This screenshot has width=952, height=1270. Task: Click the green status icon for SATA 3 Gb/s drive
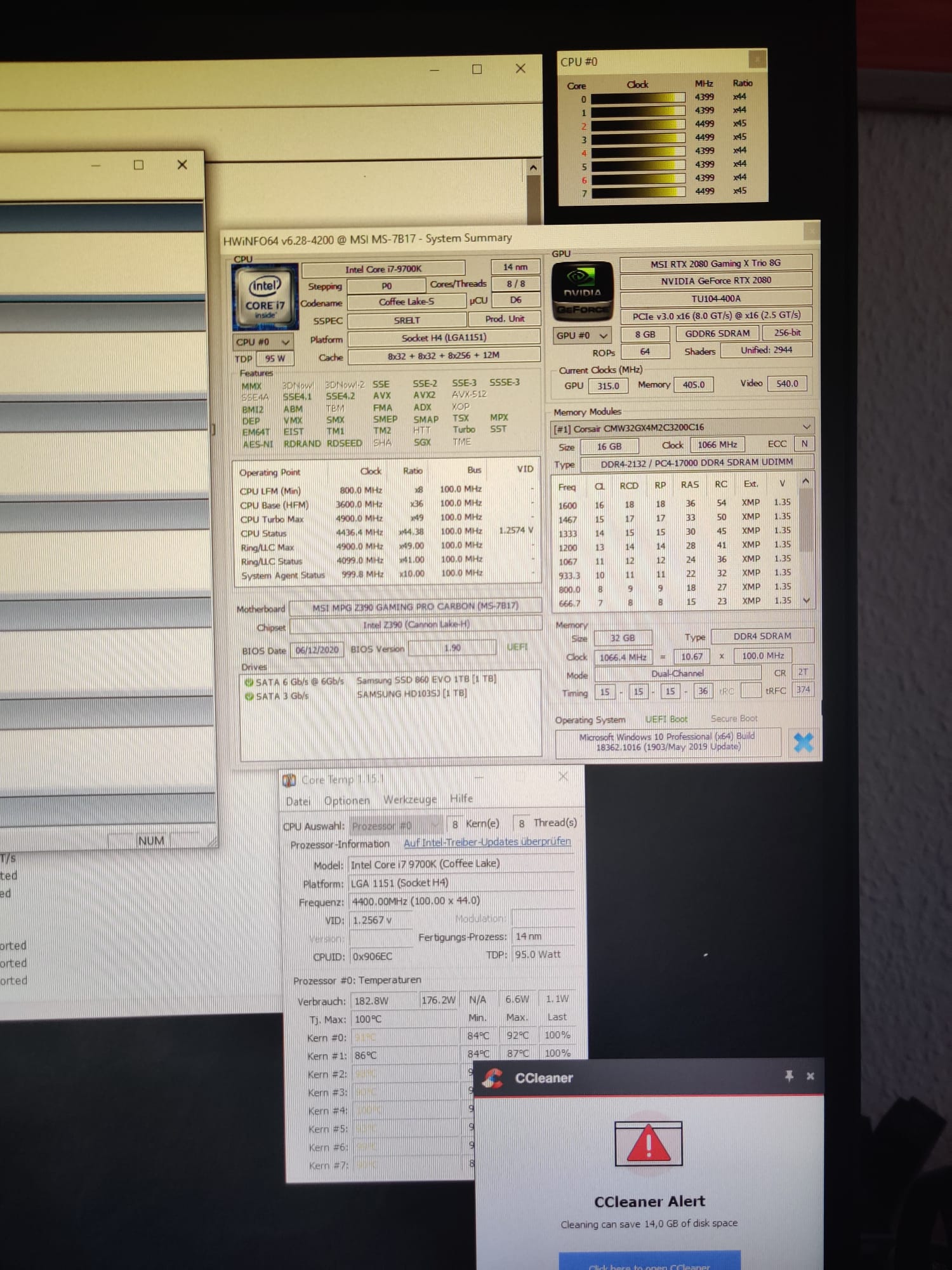[249, 696]
